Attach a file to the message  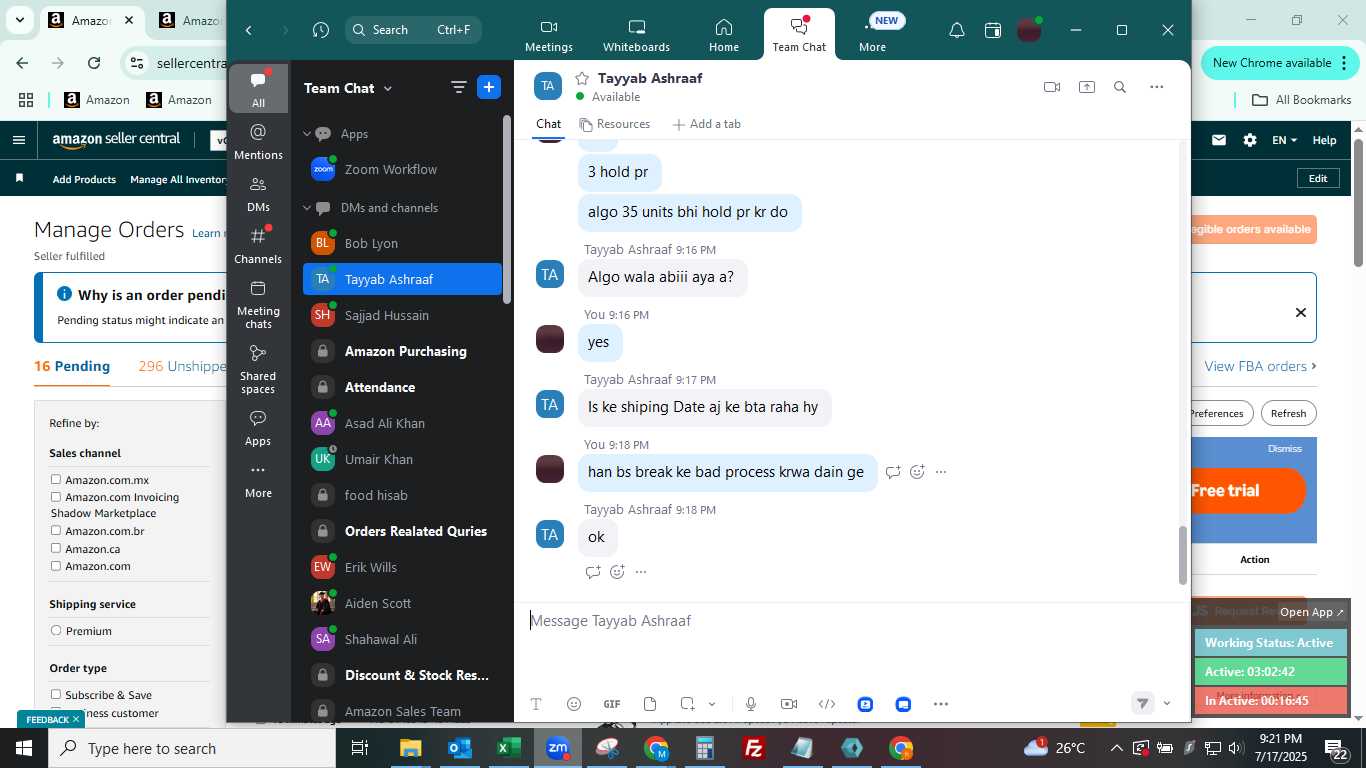tap(650, 704)
